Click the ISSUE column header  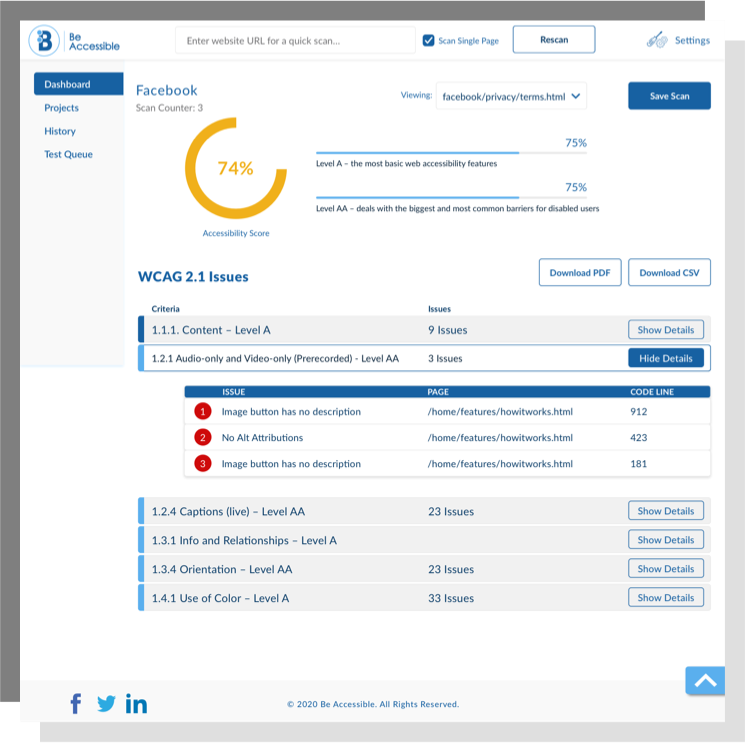tap(234, 392)
